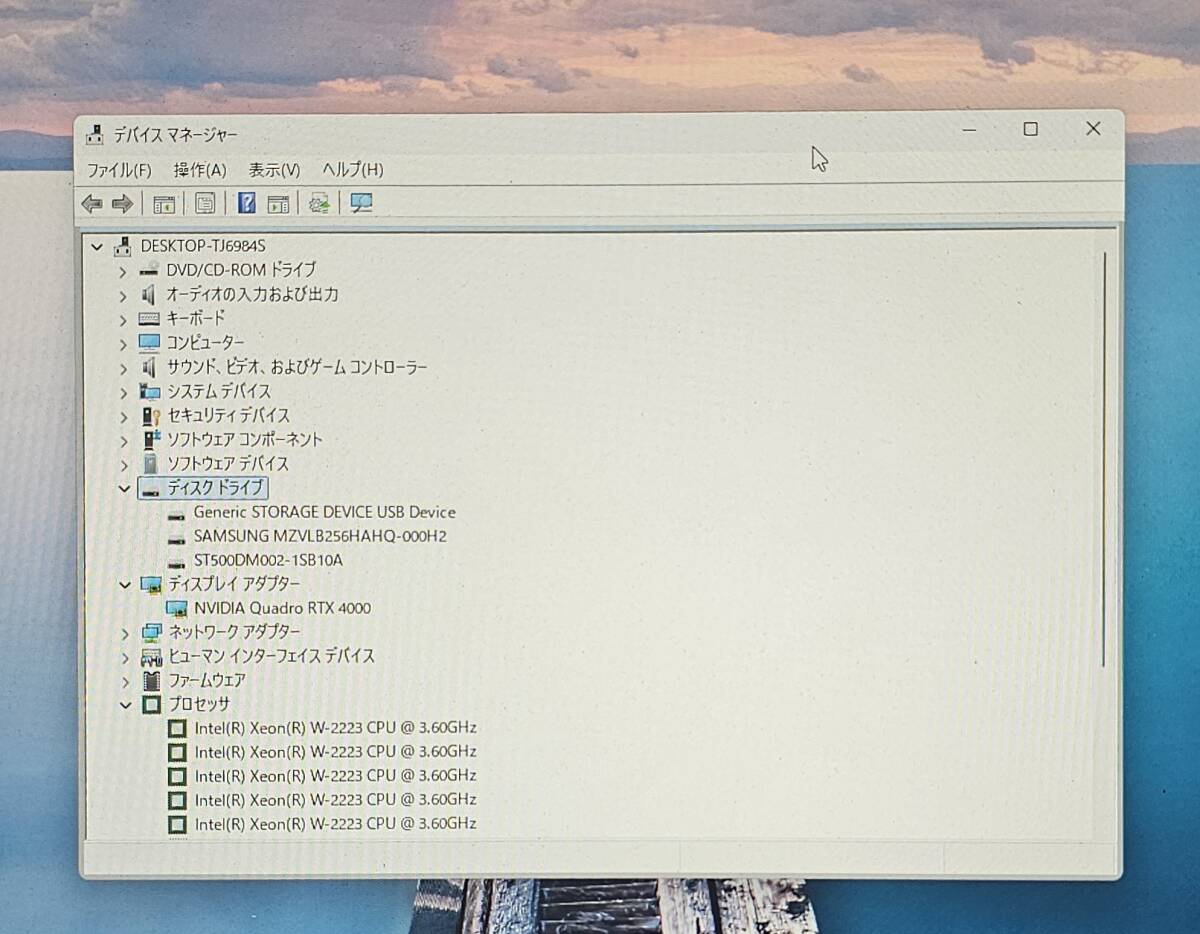Click the NVIDIA Quadro RTX 4000 device icon
The width and height of the screenshot is (1200, 934).
(x=177, y=608)
